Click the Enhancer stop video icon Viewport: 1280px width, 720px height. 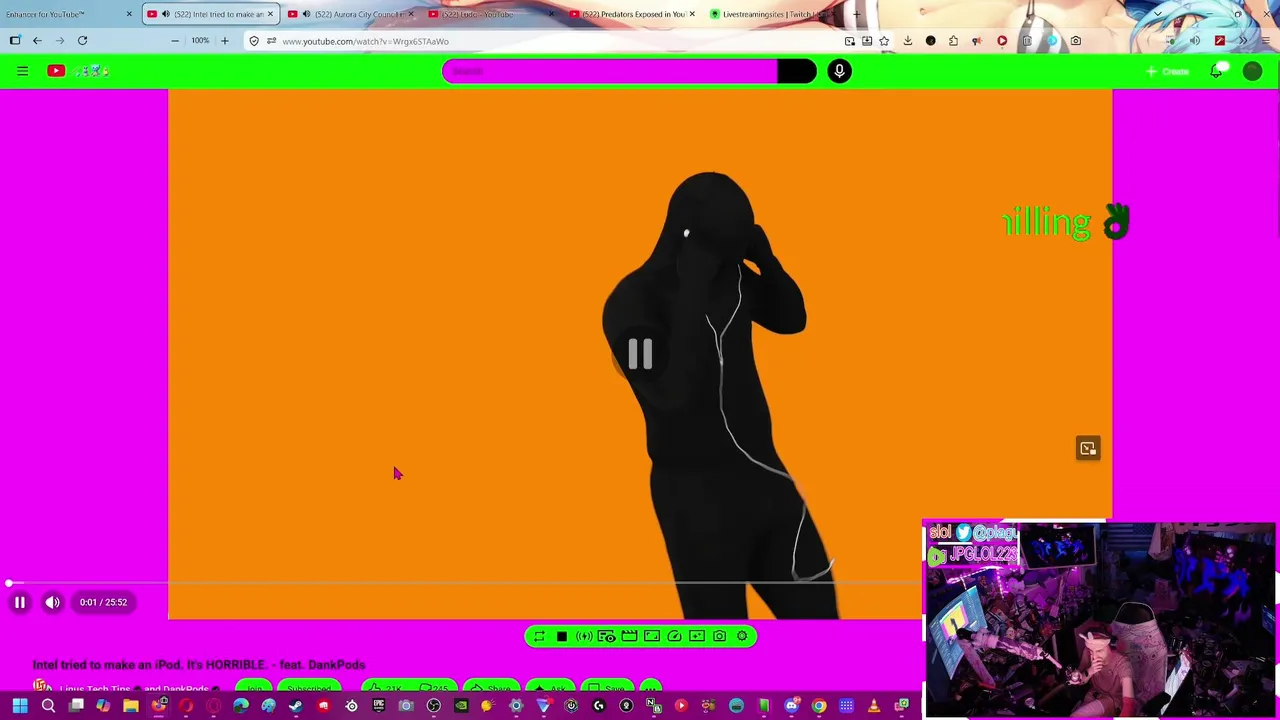562,636
